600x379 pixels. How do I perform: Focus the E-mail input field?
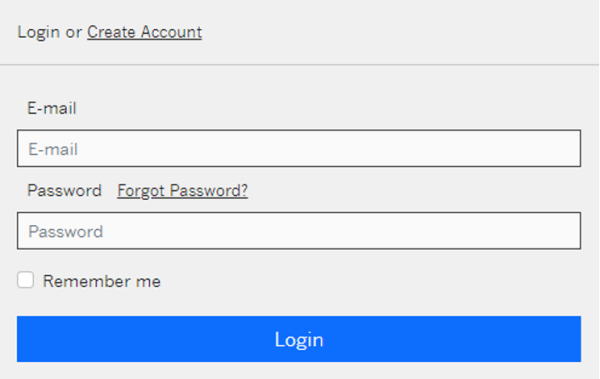click(299, 149)
